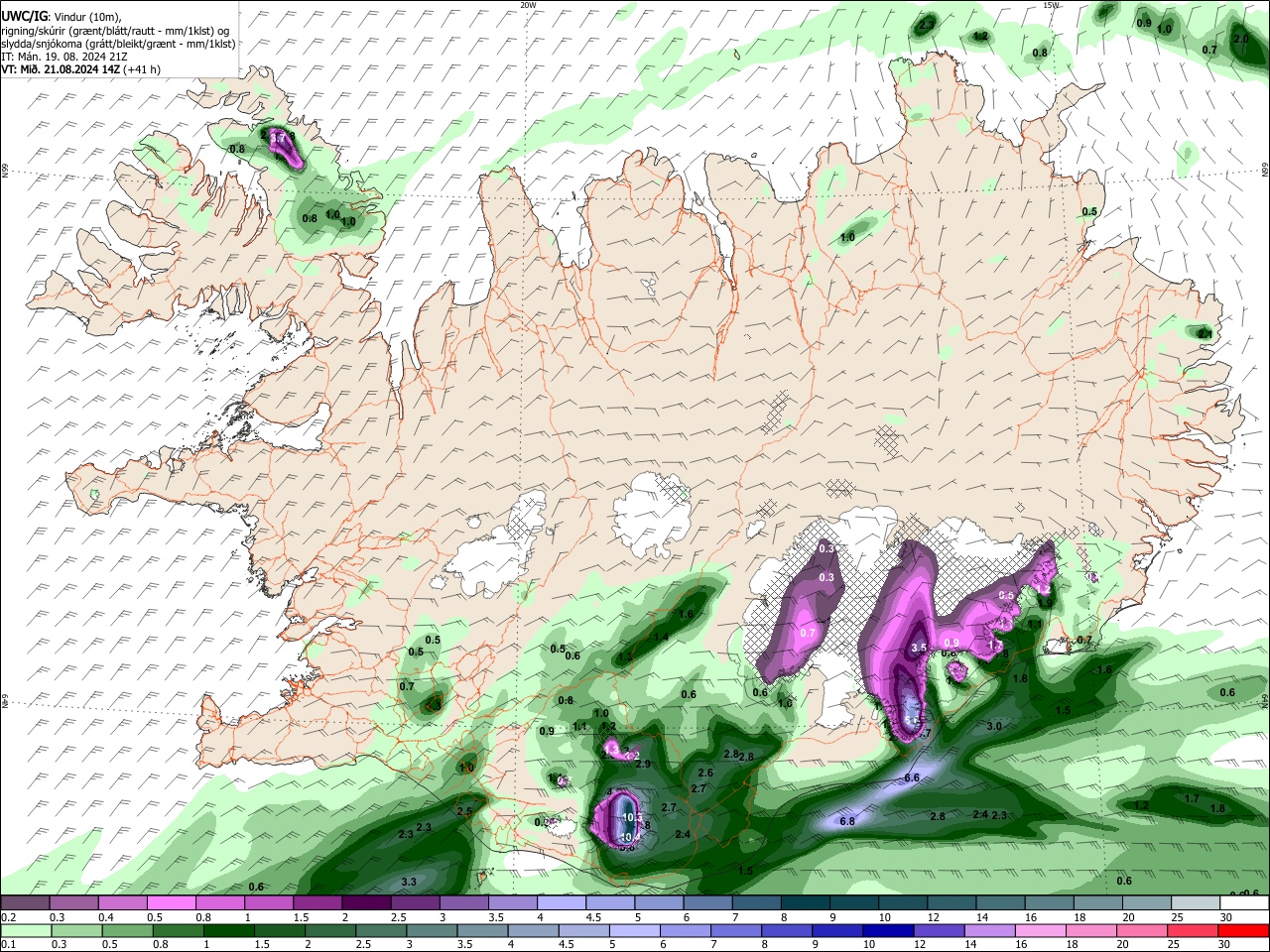Click the '2.5' rainfall value on the map
Image resolution: width=1270 pixels, height=952 pixels.
[464, 811]
